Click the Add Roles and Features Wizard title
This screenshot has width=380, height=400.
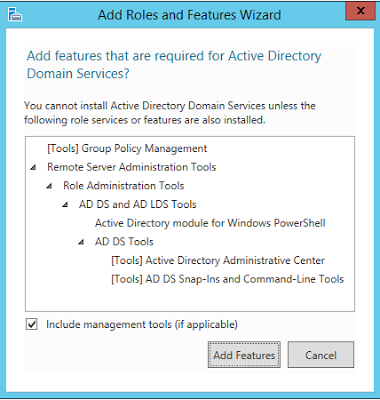(189, 15)
